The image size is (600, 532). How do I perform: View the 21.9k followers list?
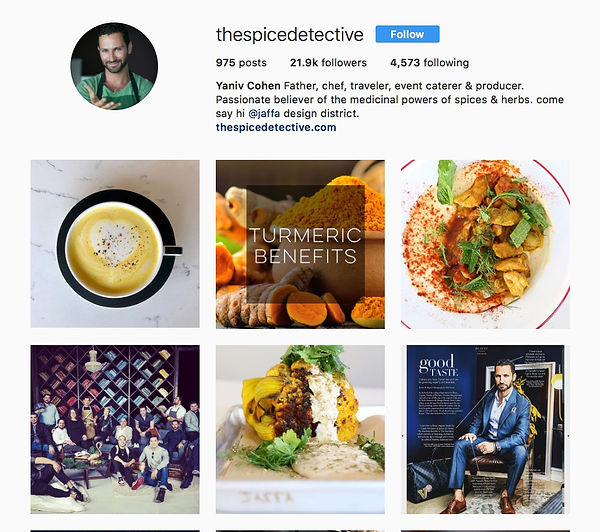click(328, 63)
